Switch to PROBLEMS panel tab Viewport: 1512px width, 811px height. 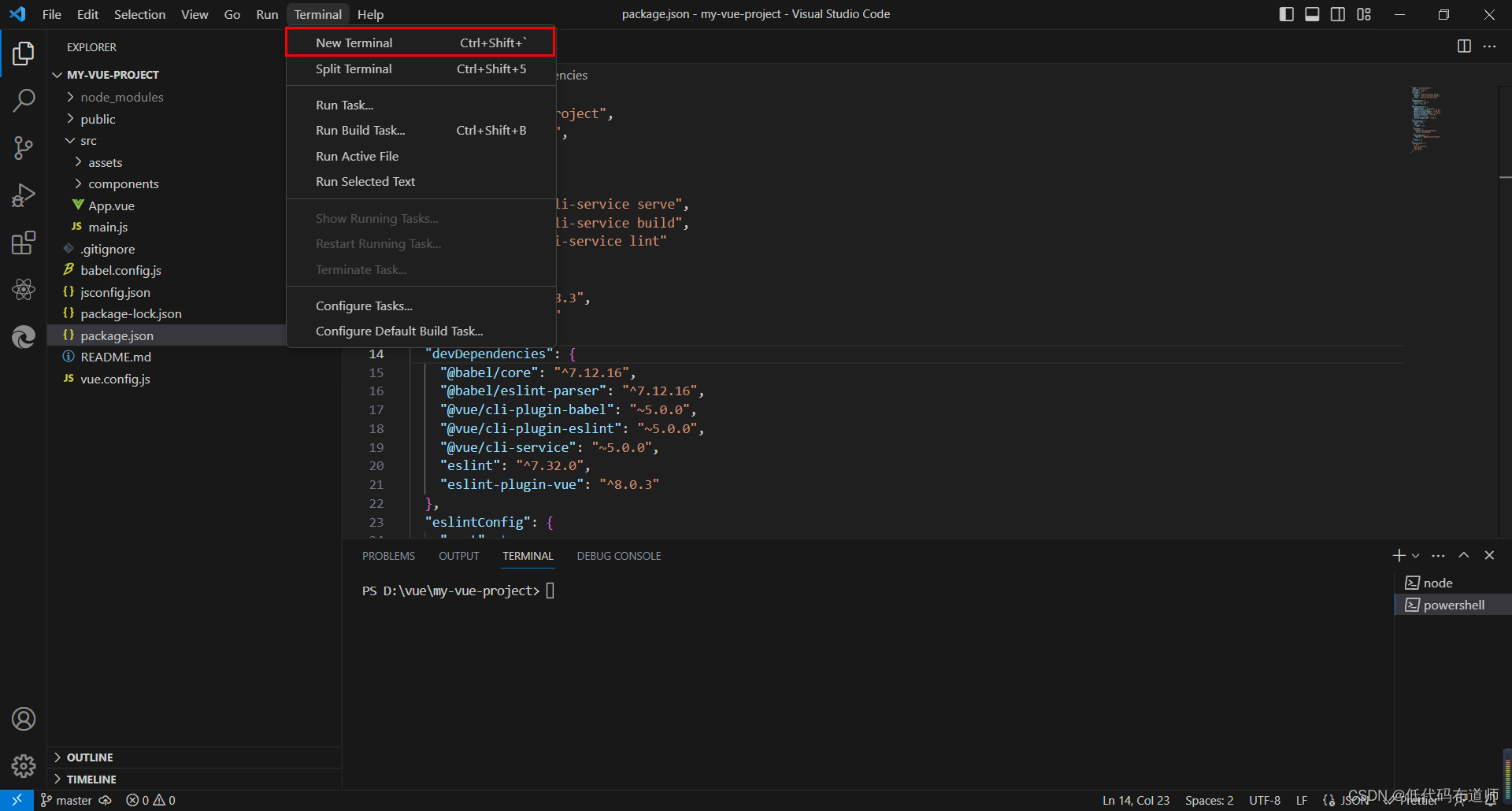(x=388, y=556)
